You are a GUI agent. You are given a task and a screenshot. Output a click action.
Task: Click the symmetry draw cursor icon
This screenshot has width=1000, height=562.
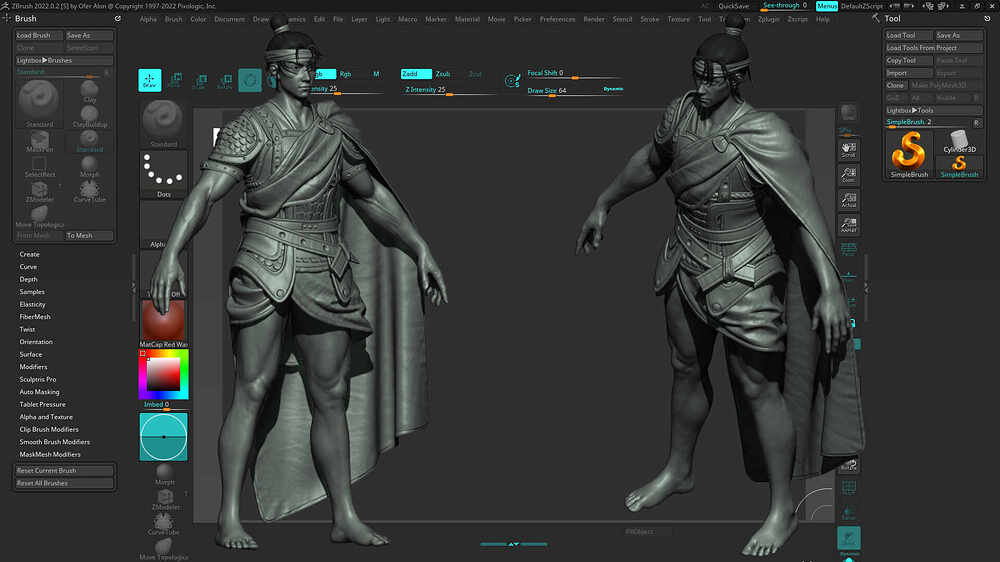click(x=512, y=80)
